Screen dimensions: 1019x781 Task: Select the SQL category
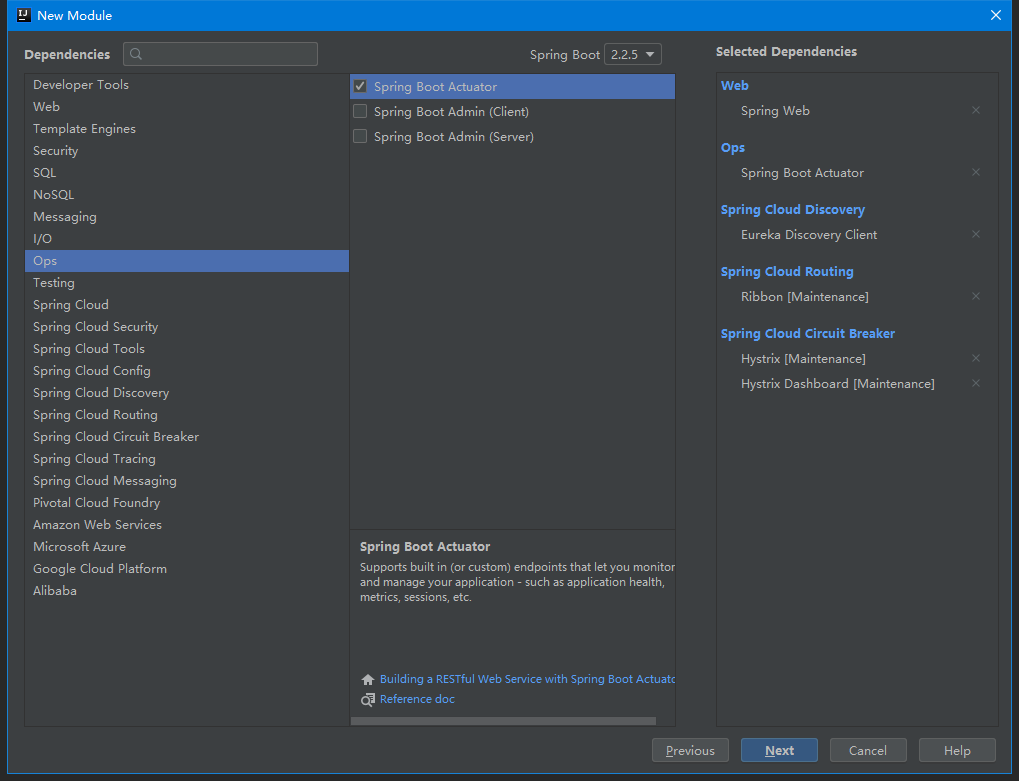[x=187, y=173]
